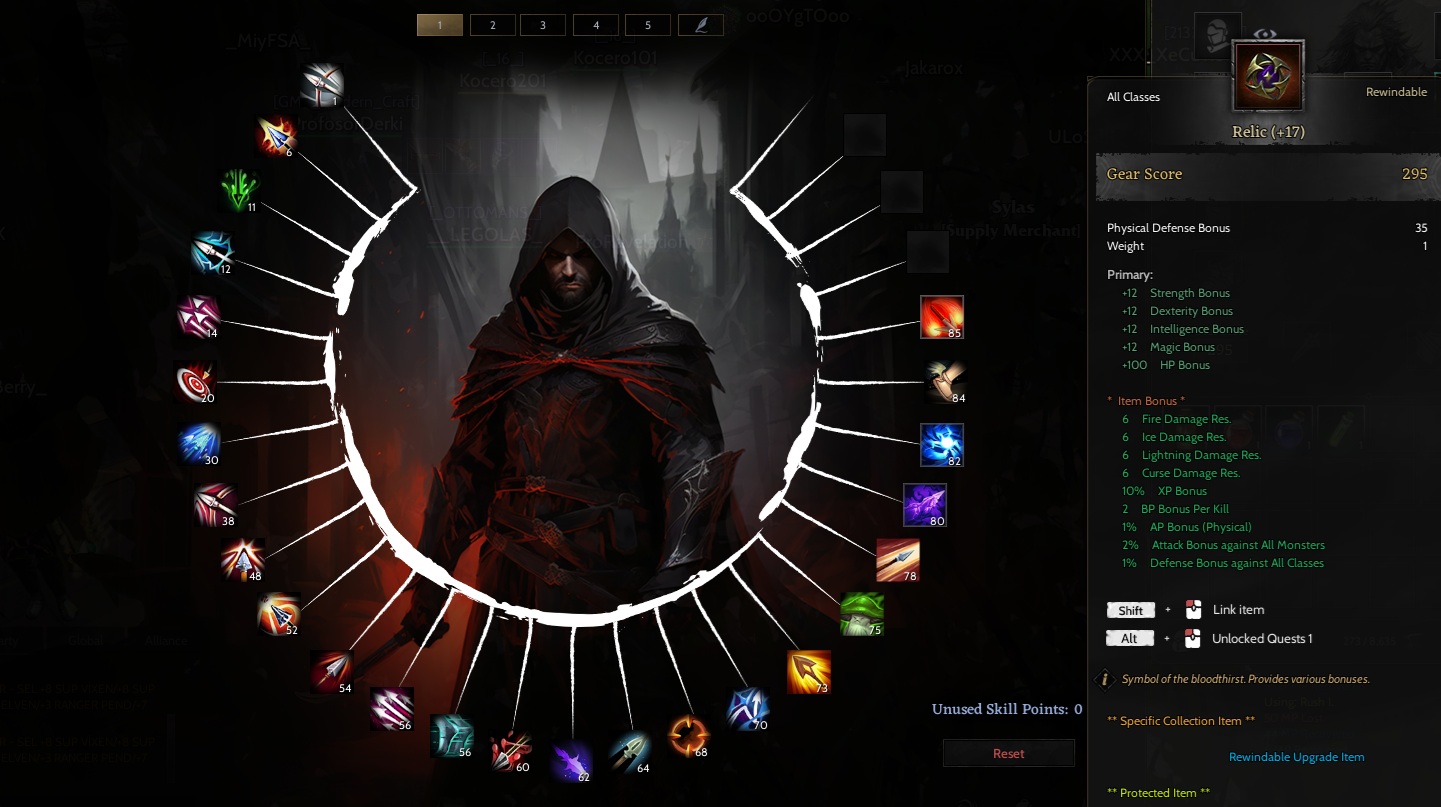Click the Alt key Unlocked Quests hint
Screen dimensions: 1441x807
1209,639
